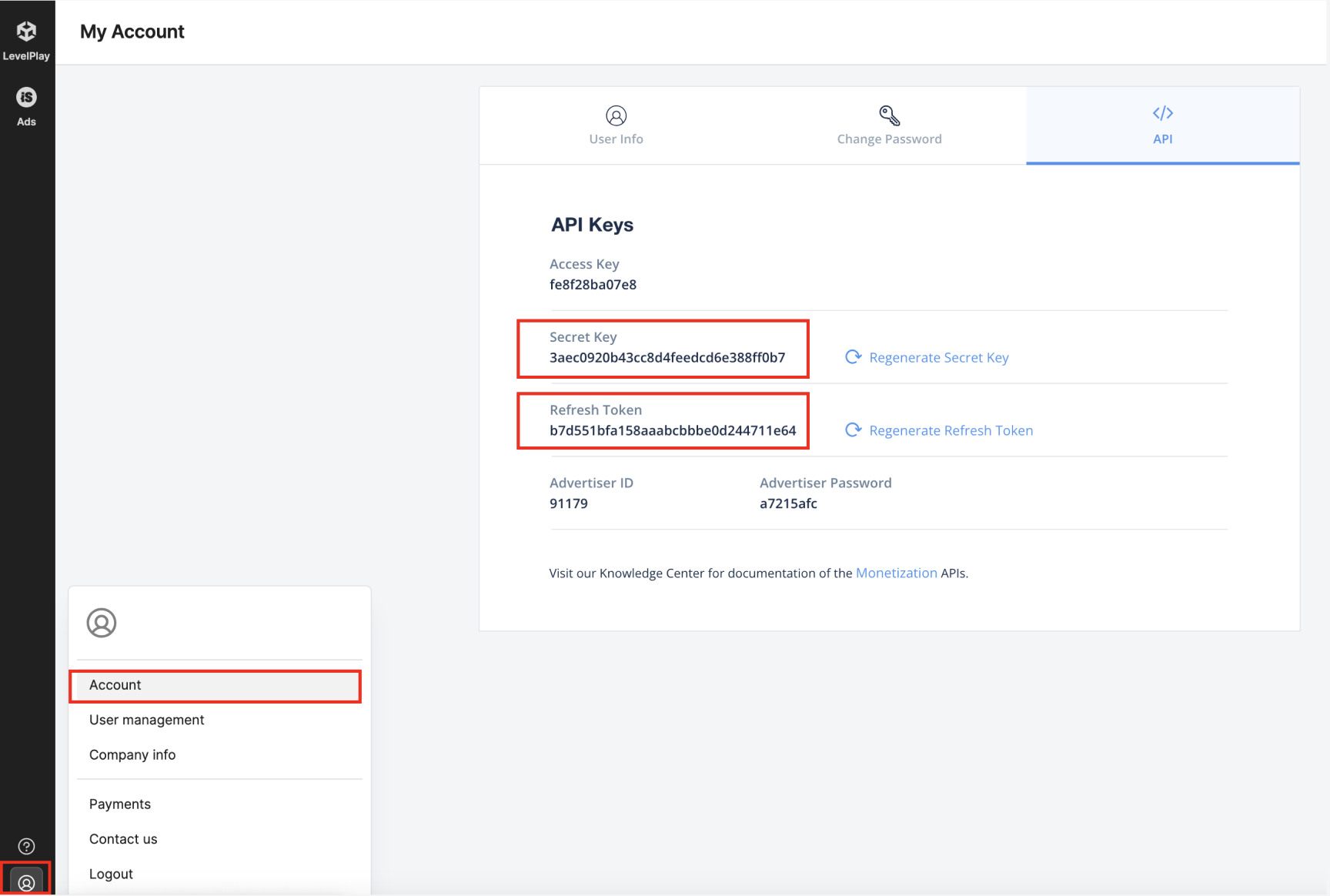Switch to the User Info tab
Viewport: 1330px width, 896px height.
tap(617, 125)
